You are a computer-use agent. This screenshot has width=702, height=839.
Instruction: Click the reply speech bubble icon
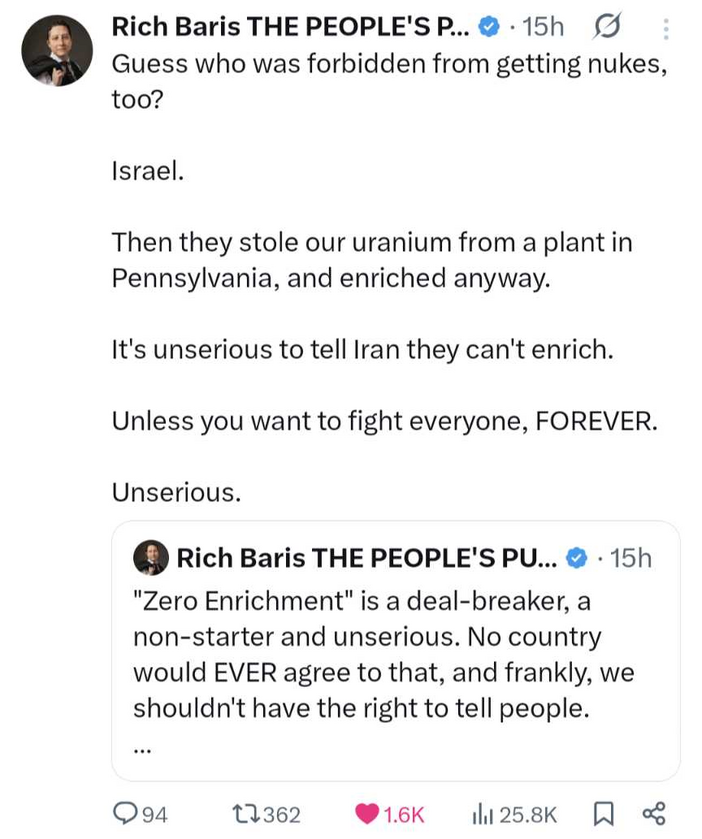tap(125, 814)
